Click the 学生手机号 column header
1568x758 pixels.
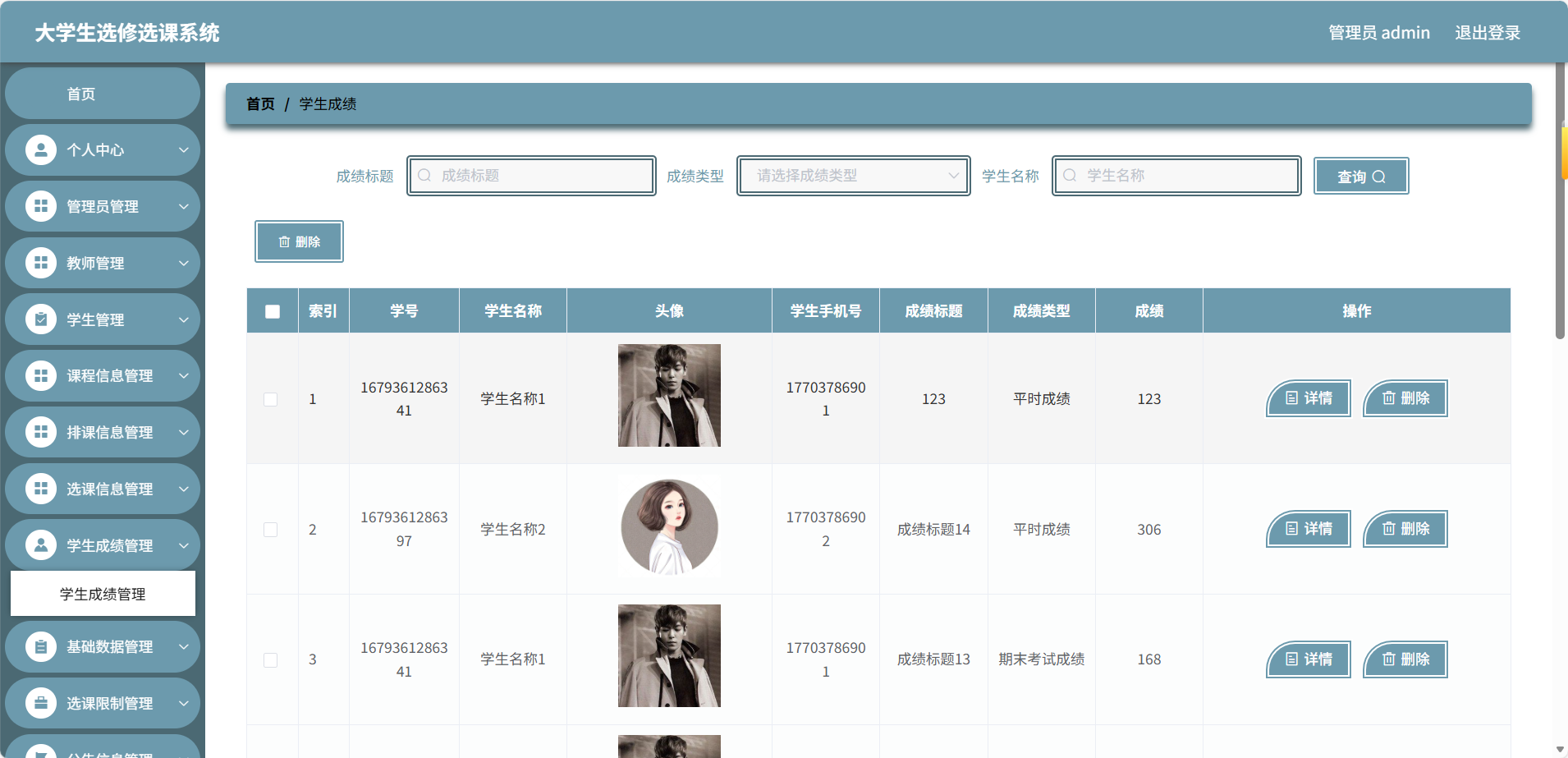coord(826,311)
